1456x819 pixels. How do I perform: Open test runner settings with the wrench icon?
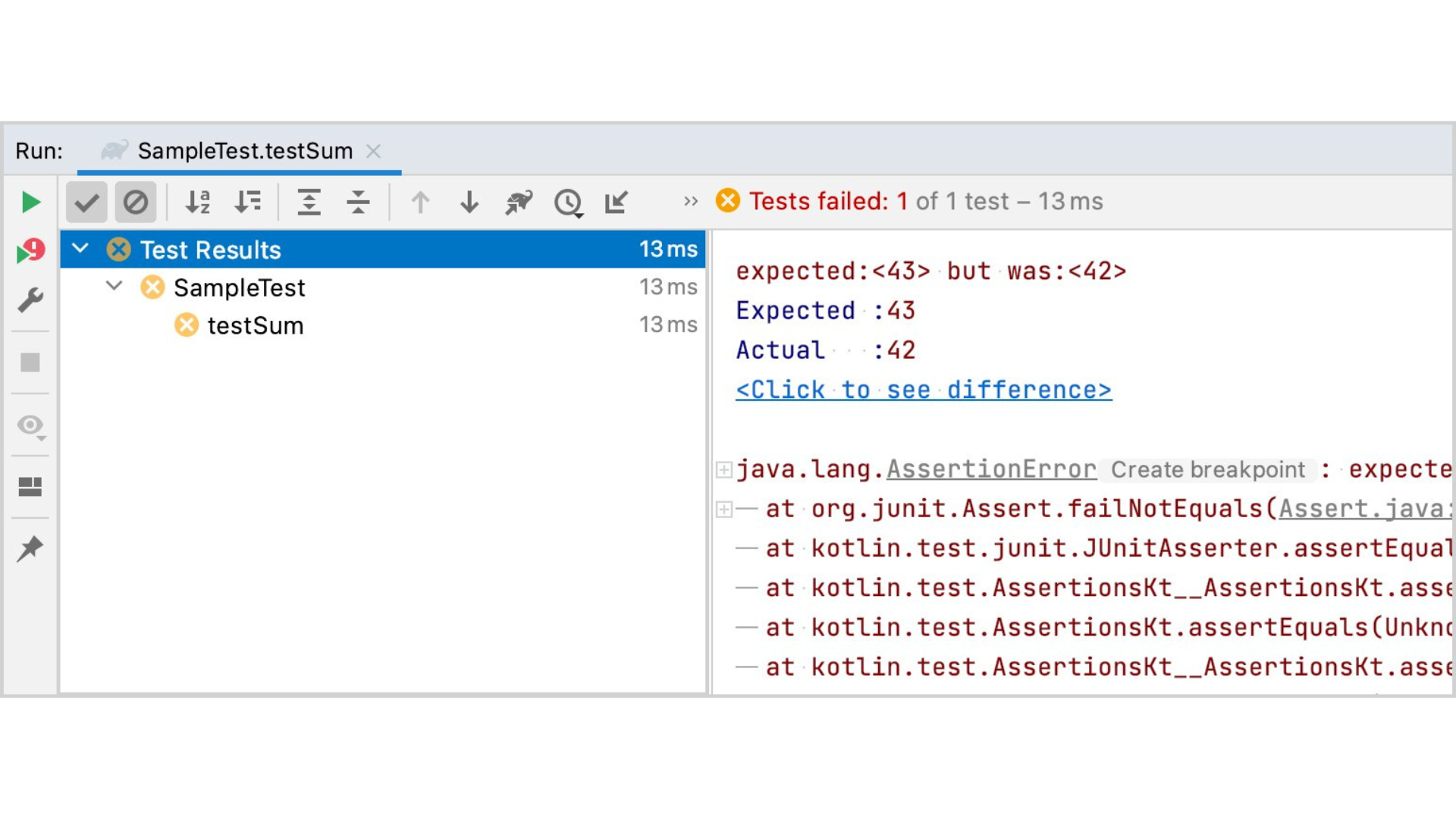[30, 300]
